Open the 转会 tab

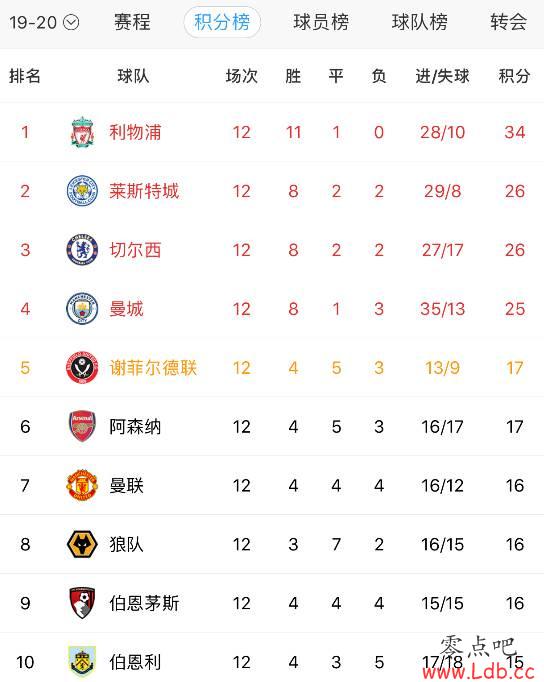(509, 22)
